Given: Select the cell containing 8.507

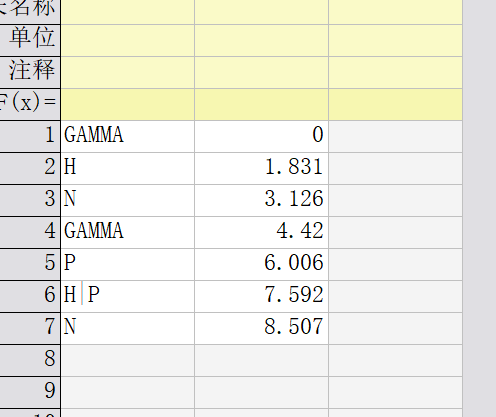Looking at the screenshot, I should point(262,328).
